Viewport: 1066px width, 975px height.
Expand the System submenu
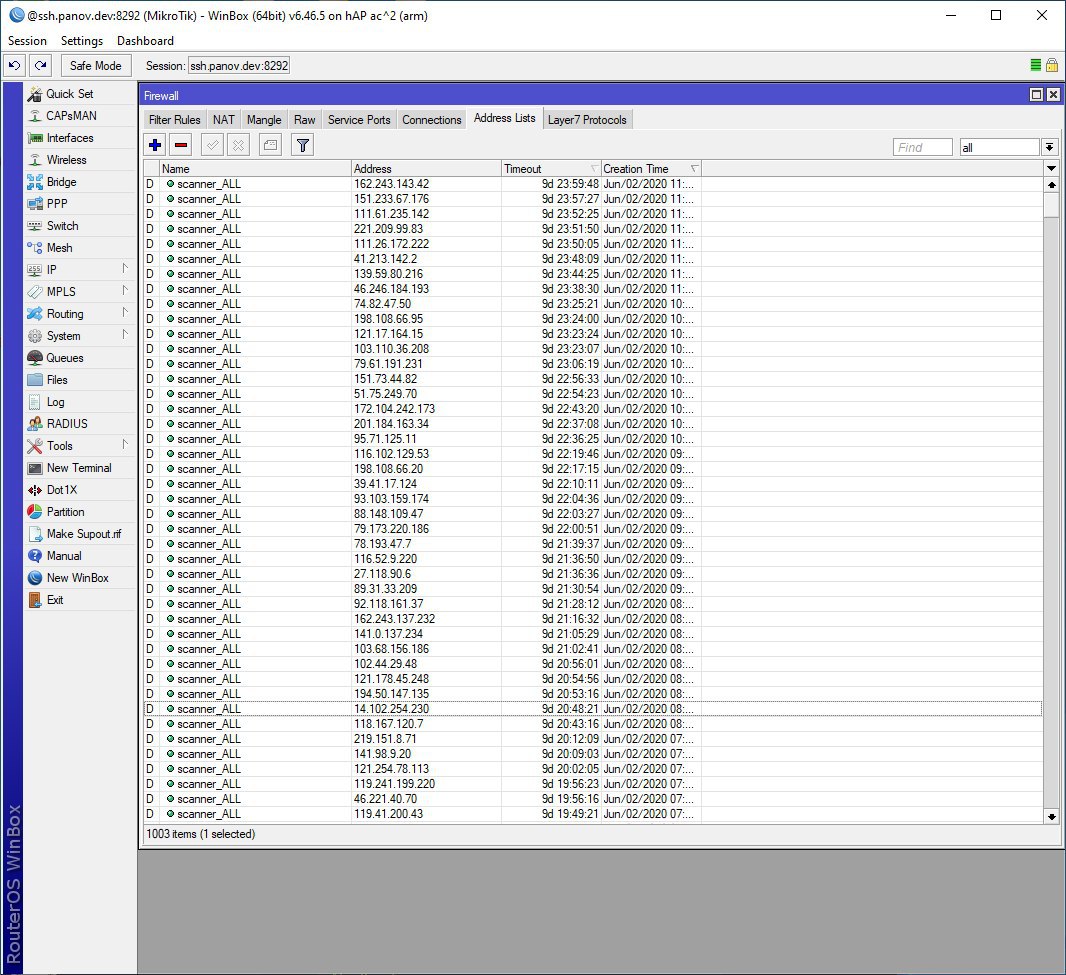80,336
